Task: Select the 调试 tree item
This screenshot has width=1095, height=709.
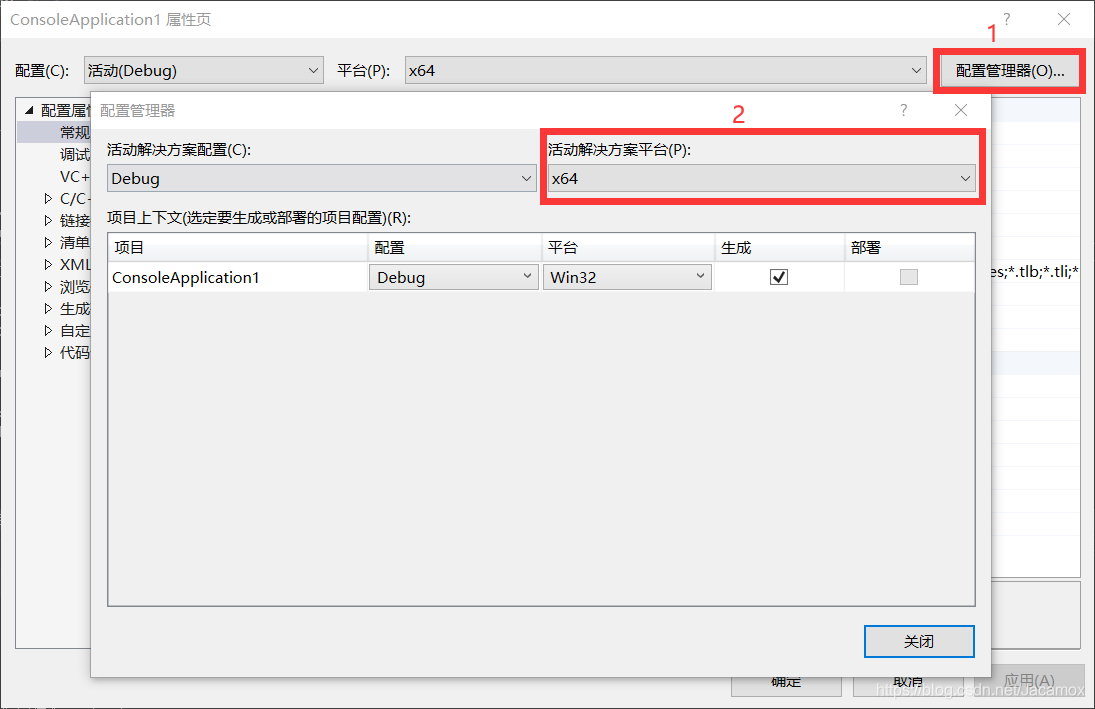Action: [x=75, y=154]
